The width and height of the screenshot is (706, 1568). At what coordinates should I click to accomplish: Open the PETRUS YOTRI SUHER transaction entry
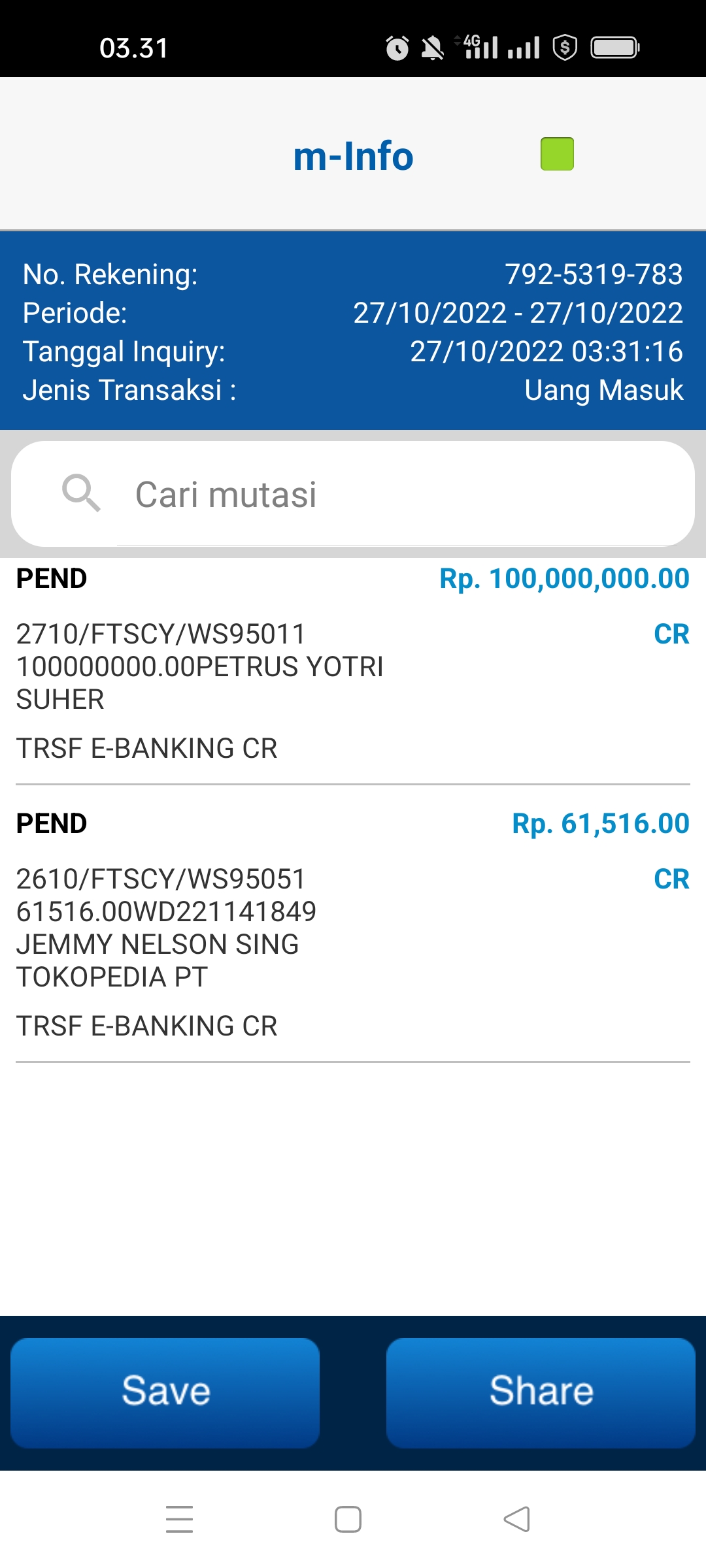tap(199, 666)
